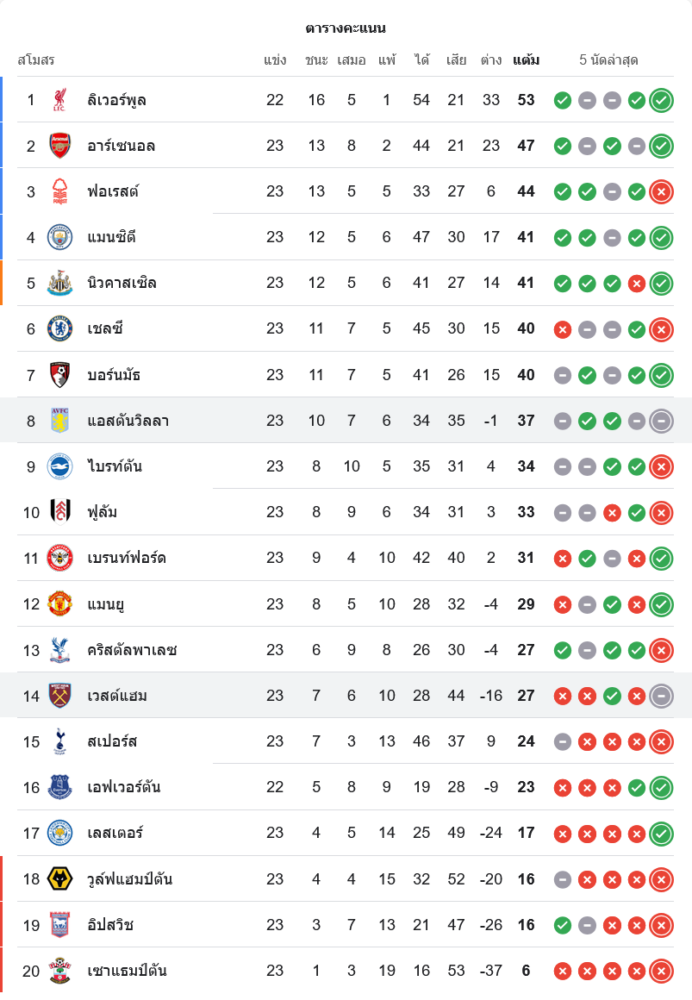Screen dimensions: 692x1000
Task: Open the ไบรท์ตัน team link
Action: point(114,466)
